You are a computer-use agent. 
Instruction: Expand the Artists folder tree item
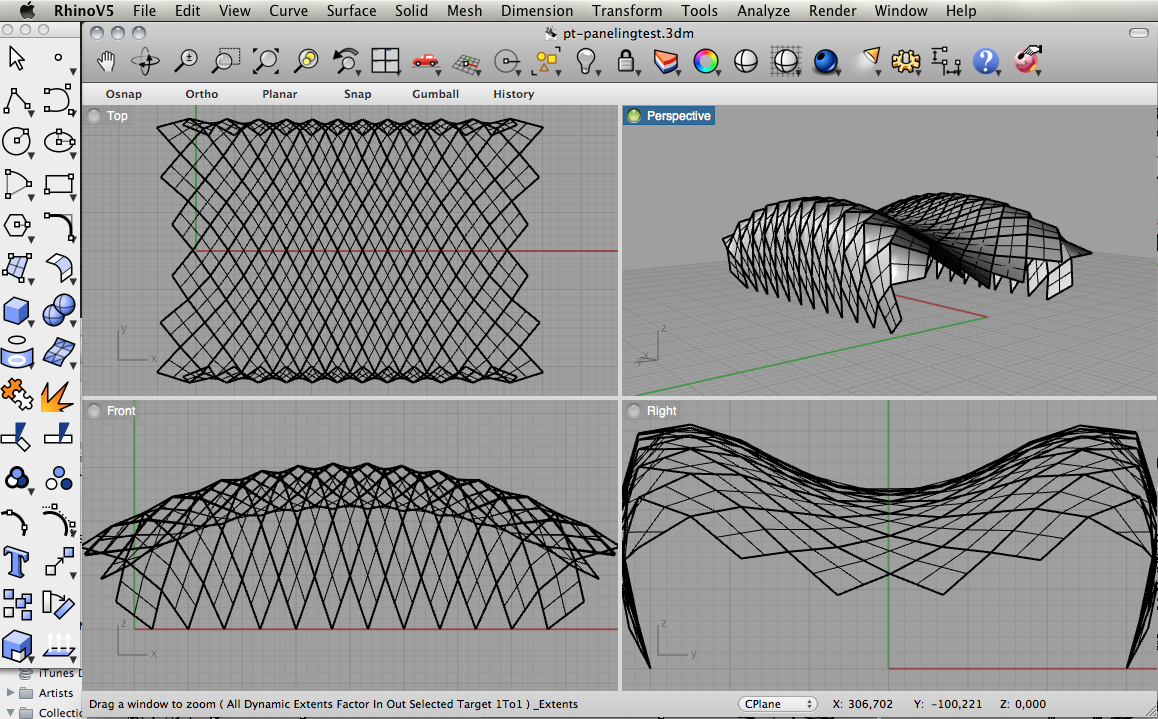(x=11, y=692)
